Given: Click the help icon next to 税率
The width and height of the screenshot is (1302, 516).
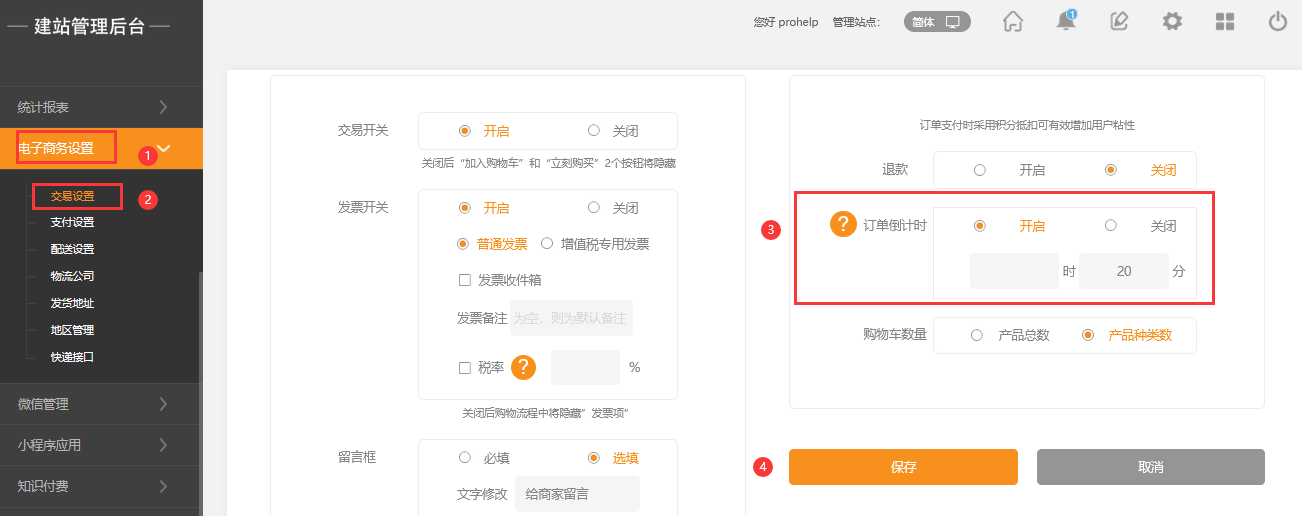Looking at the screenshot, I should pyautogui.click(x=524, y=367).
